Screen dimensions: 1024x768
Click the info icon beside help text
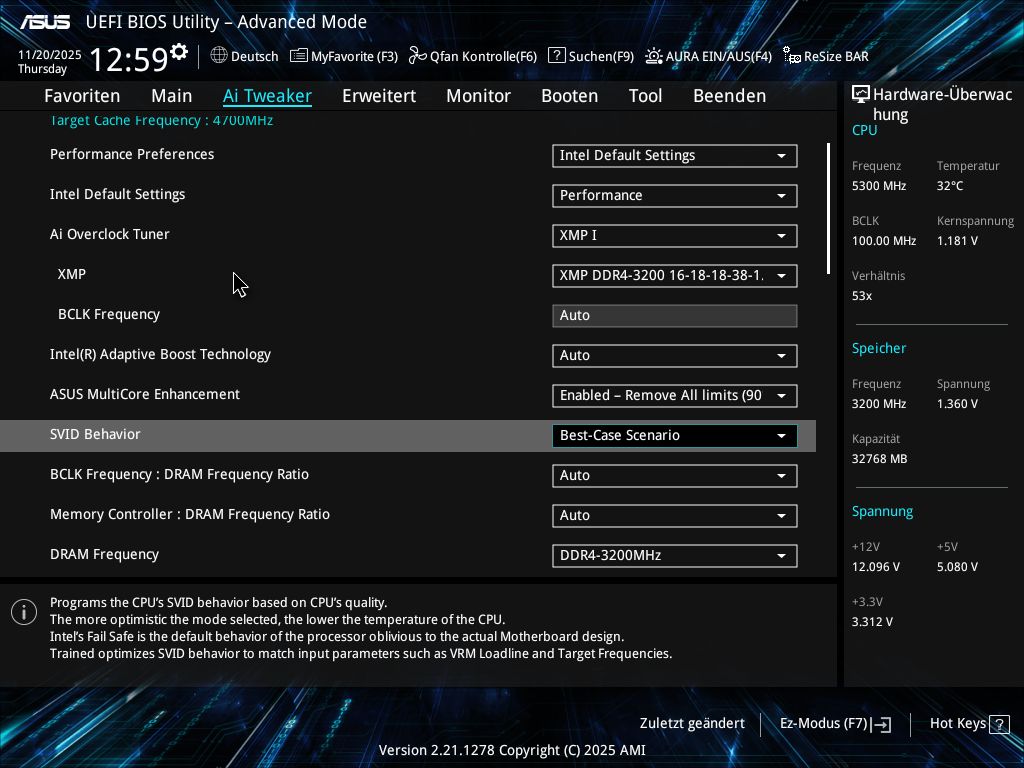pyautogui.click(x=24, y=612)
